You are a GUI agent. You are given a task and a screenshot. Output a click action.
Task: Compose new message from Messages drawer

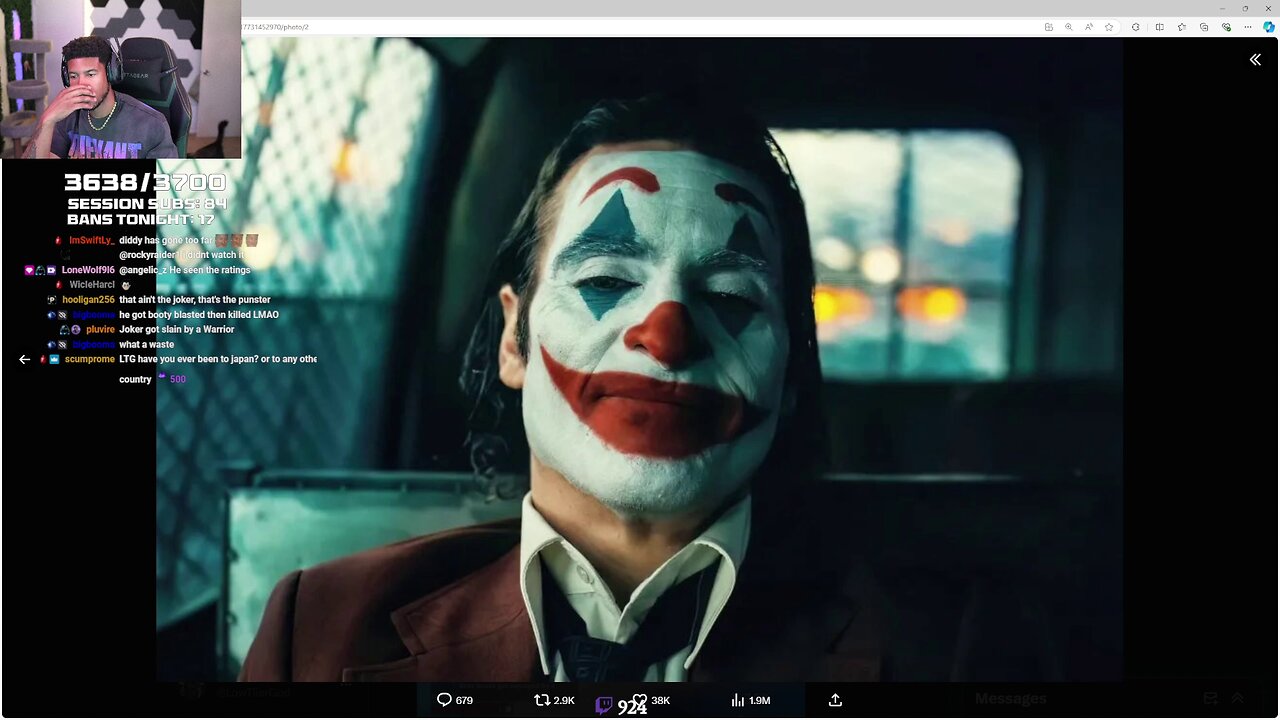click(x=1210, y=698)
